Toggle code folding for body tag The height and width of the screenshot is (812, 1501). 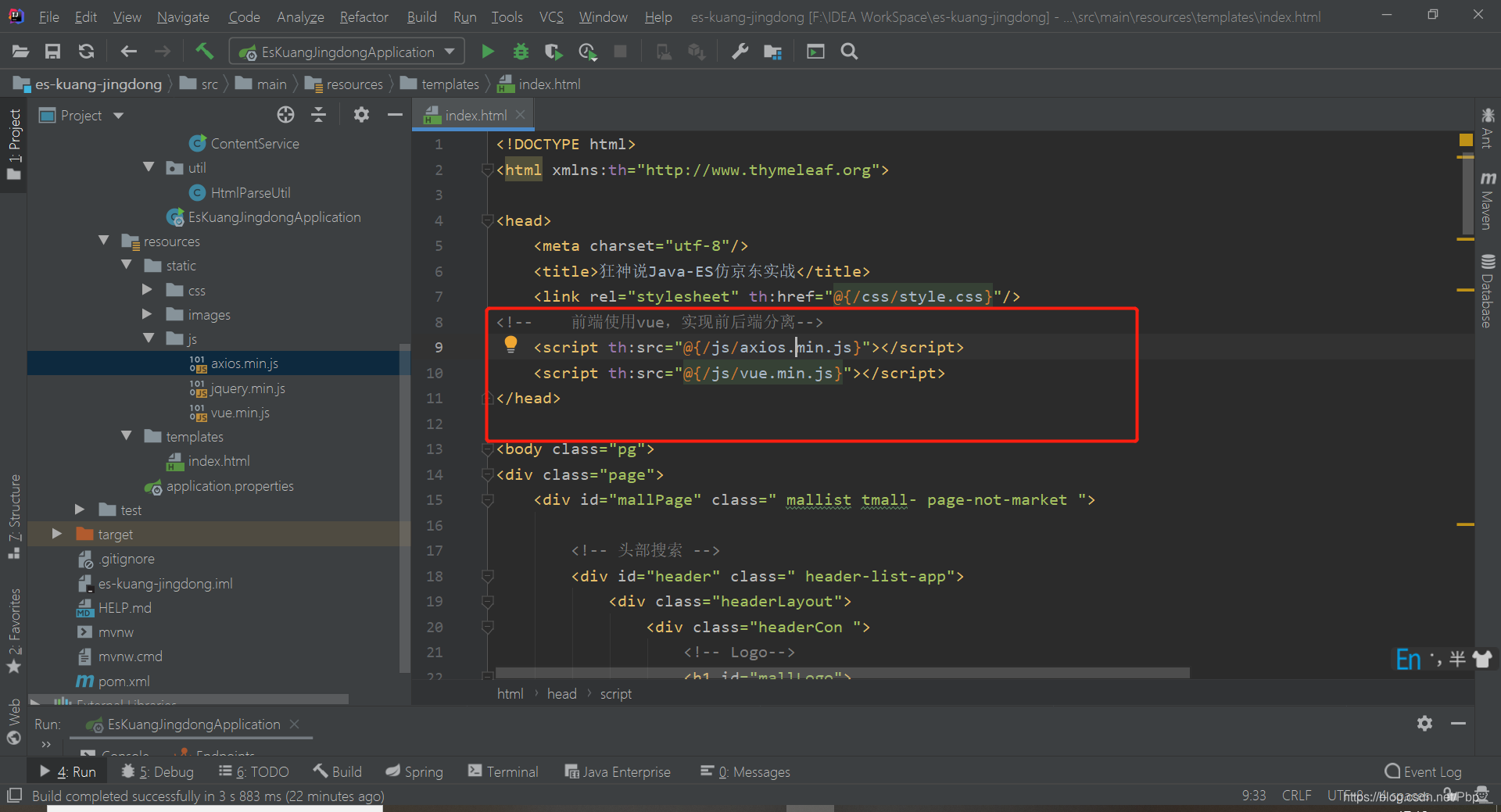click(487, 449)
